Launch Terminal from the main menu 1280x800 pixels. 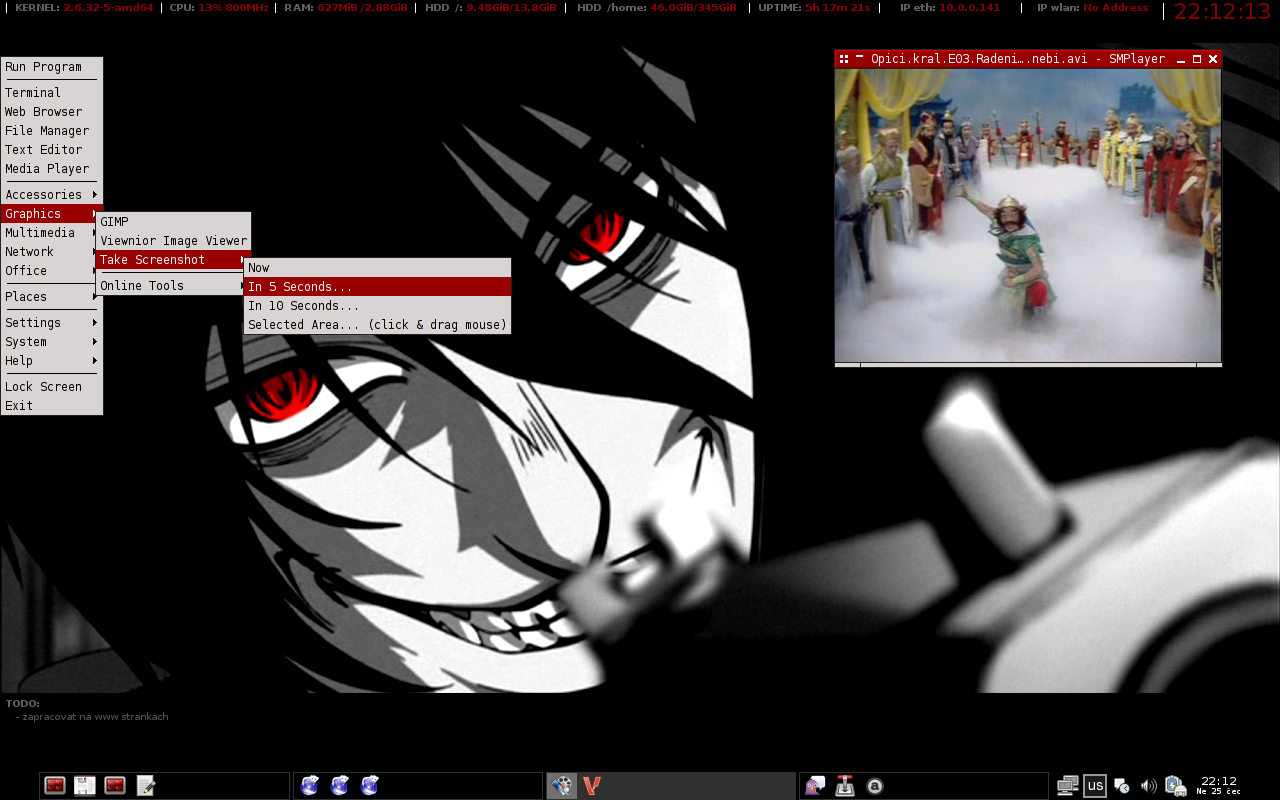click(52, 93)
